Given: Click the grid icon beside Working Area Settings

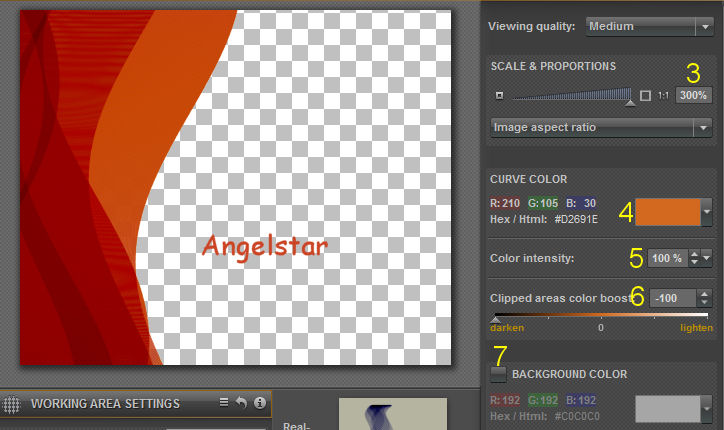Looking at the screenshot, I should pos(13,405).
